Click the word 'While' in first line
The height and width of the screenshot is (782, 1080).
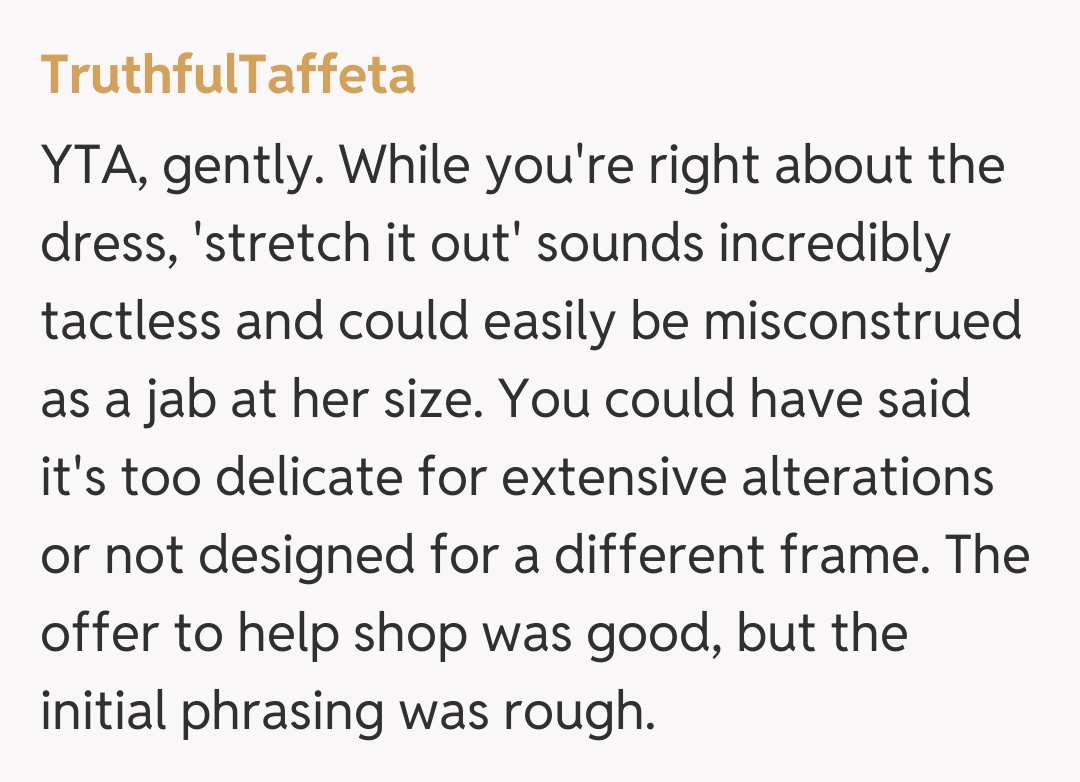(405, 166)
